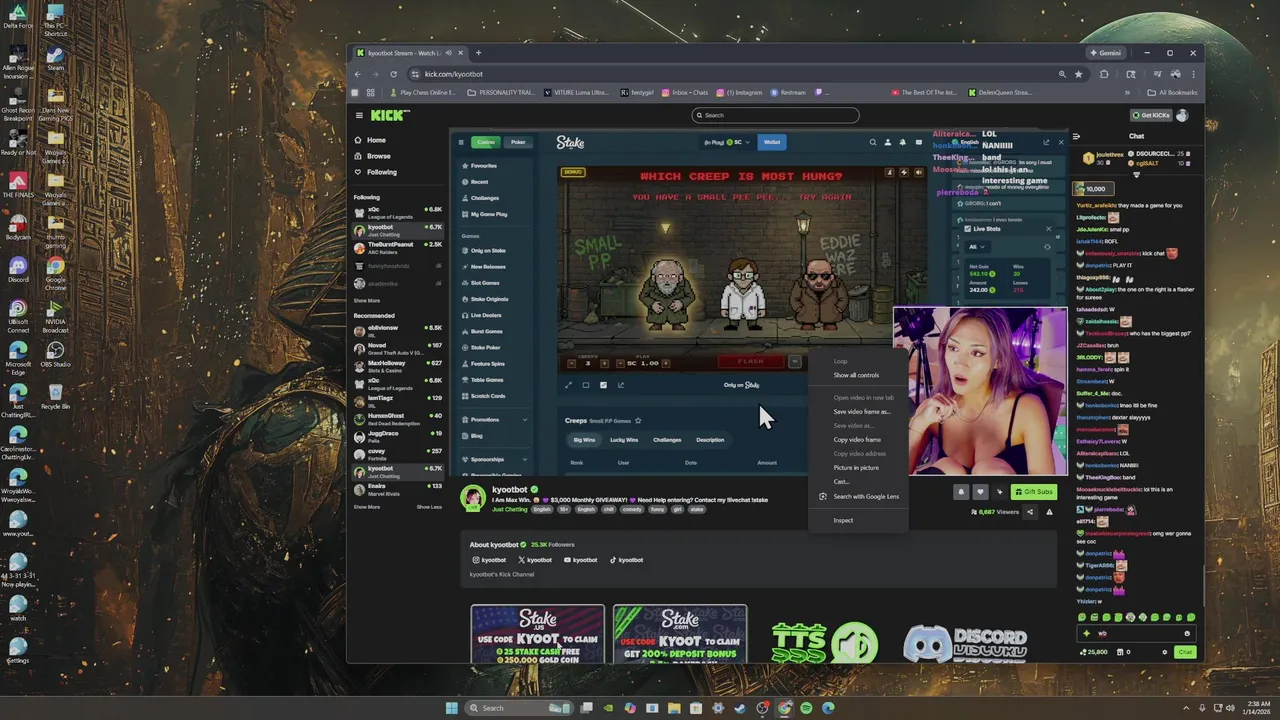The height and width of the screenshot is (720, 1280).
Task: Open Windows Start menu
Action: click(x=451, y=708)
